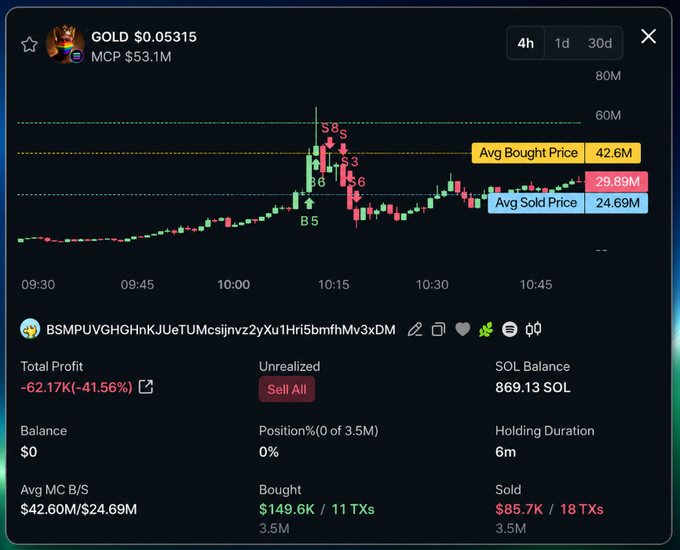
Task: Click the 11 TXs bought count
Action: (353, 509)
